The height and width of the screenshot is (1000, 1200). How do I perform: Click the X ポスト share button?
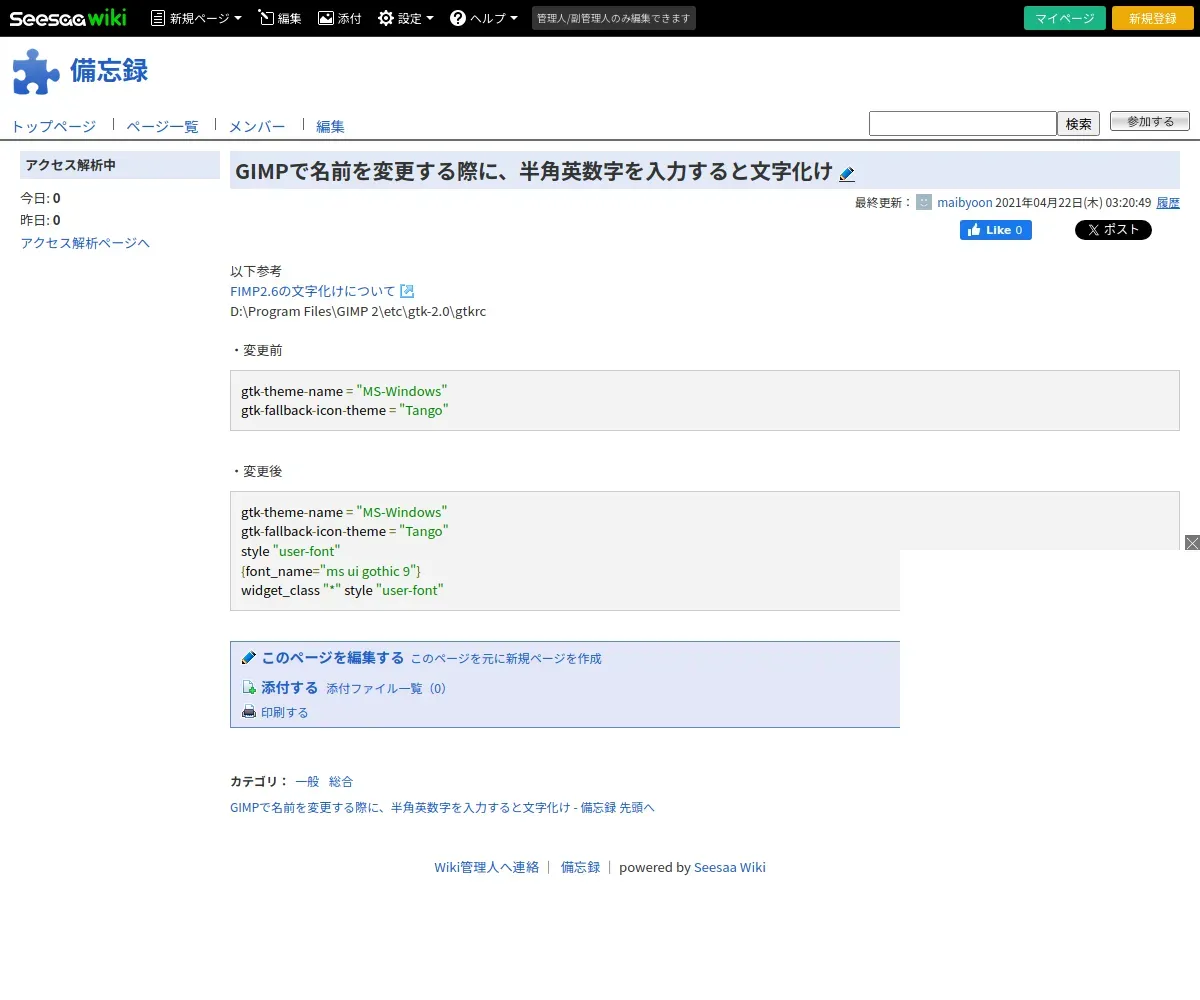point(1113,230)
